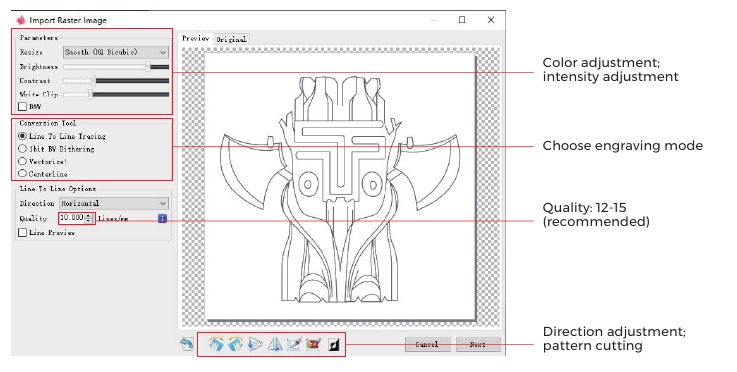Enable the Line Preview checkbox
The width and height of the screenshot is (737, 372).
coord(22,232)
